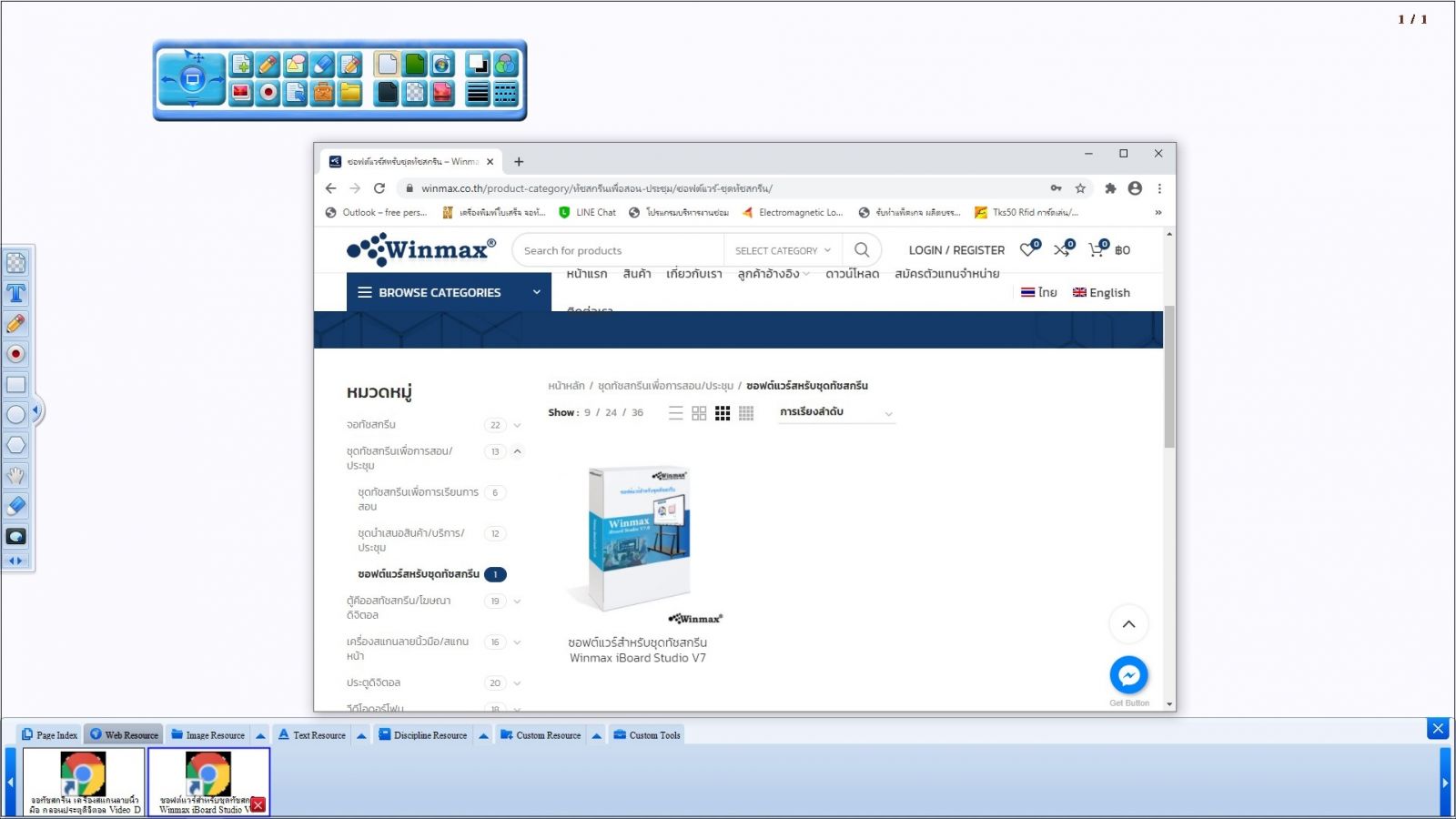
Task: Open the overlapping color circles palette
Action: click(506, 64)
